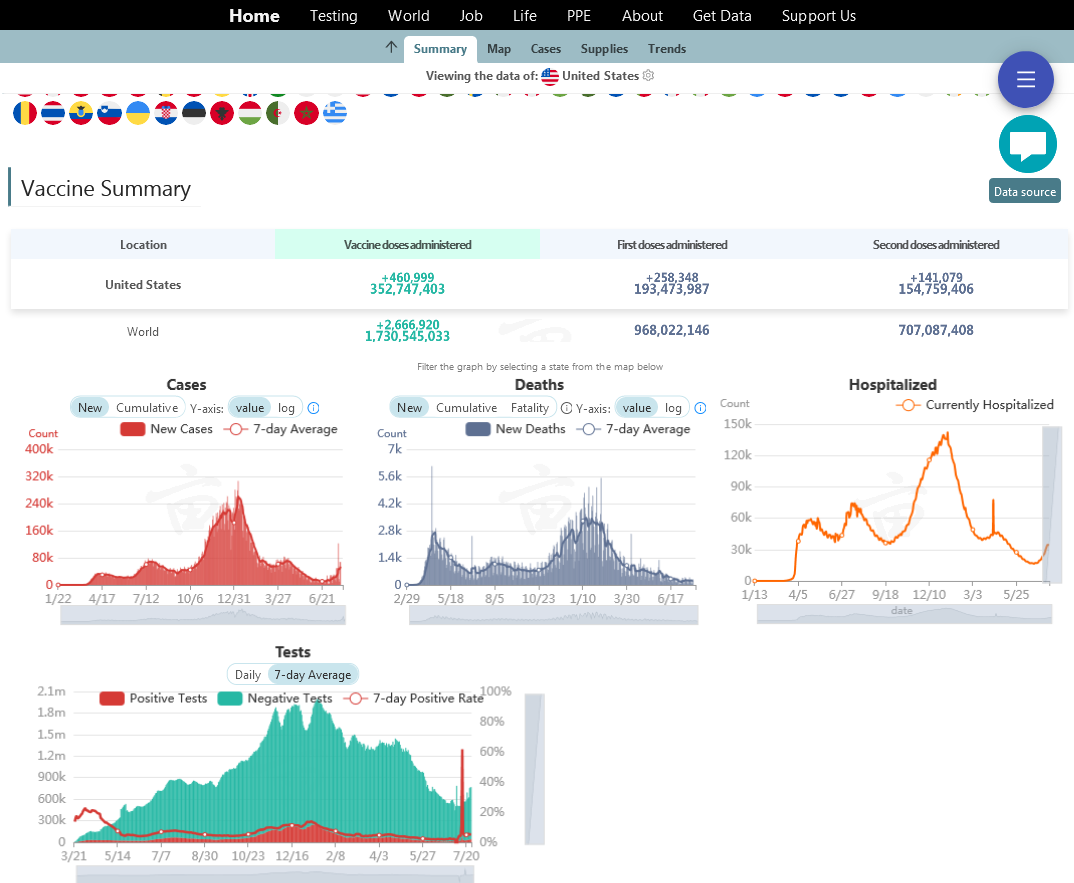Click the info icon beside Cases log option
Screen dimensions: 1074x883
click(313, 408)
